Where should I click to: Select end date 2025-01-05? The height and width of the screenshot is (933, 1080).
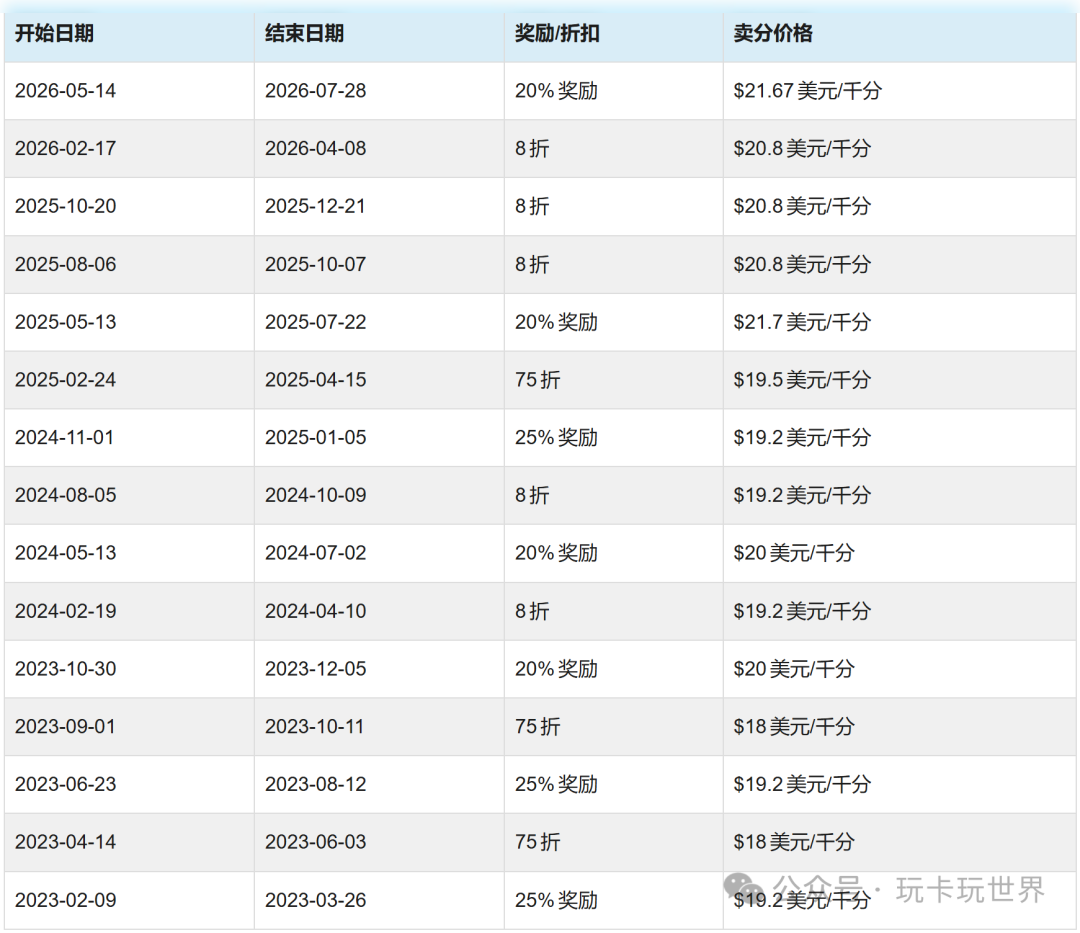click(x=315, y=438)
